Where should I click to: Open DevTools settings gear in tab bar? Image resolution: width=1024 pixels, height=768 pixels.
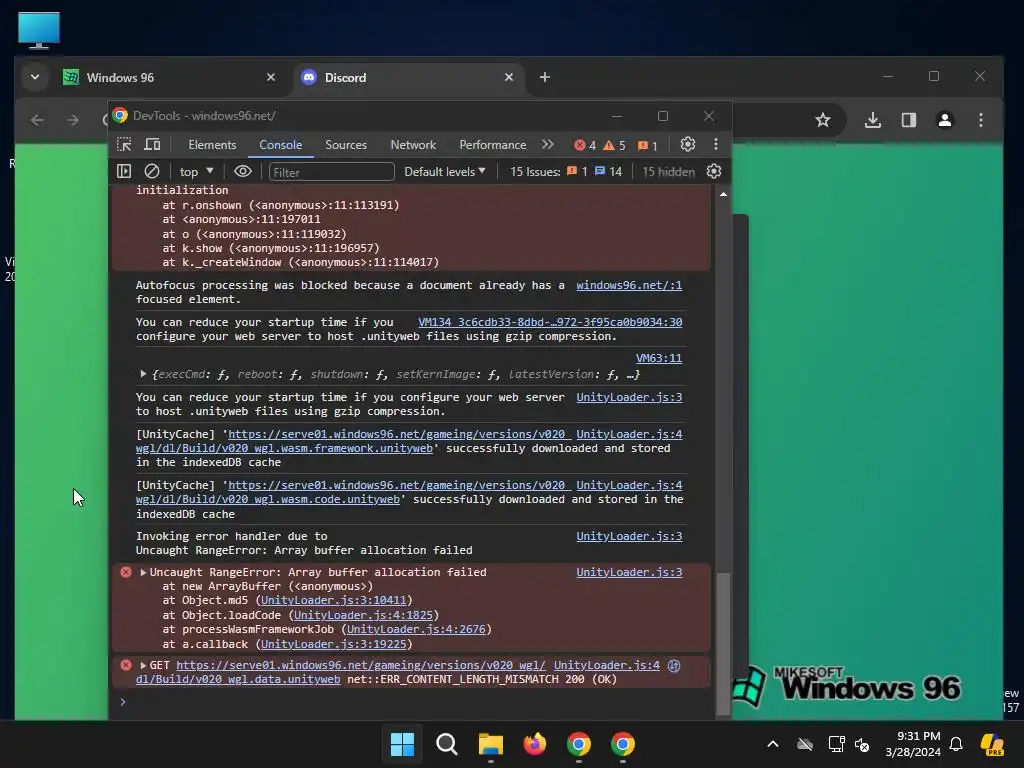tap(688, 144)
